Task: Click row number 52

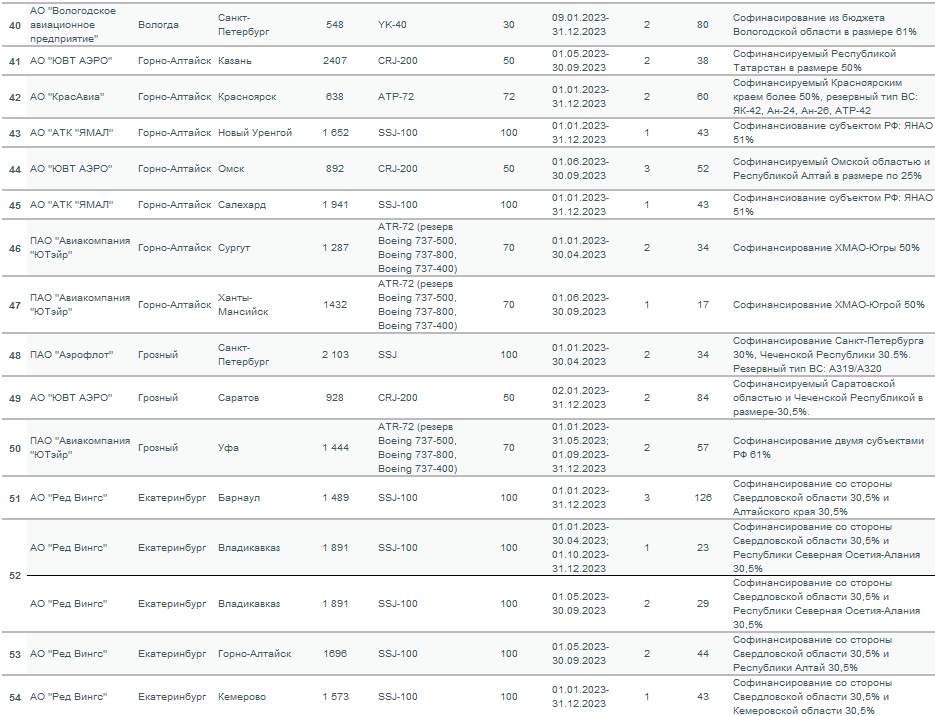Action: pos(15,576)
